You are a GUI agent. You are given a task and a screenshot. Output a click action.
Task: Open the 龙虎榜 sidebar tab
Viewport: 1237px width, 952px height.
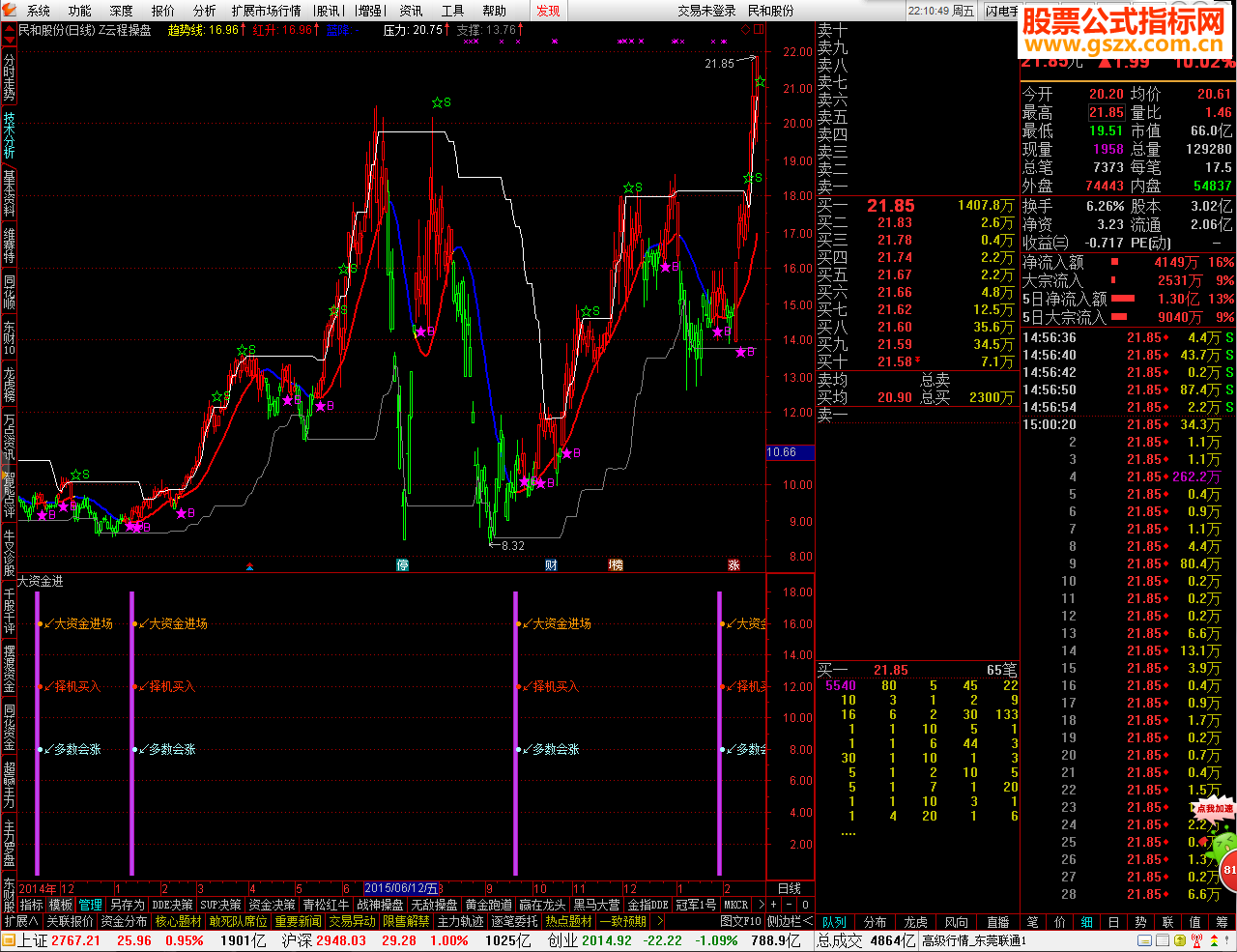point(9,384)
